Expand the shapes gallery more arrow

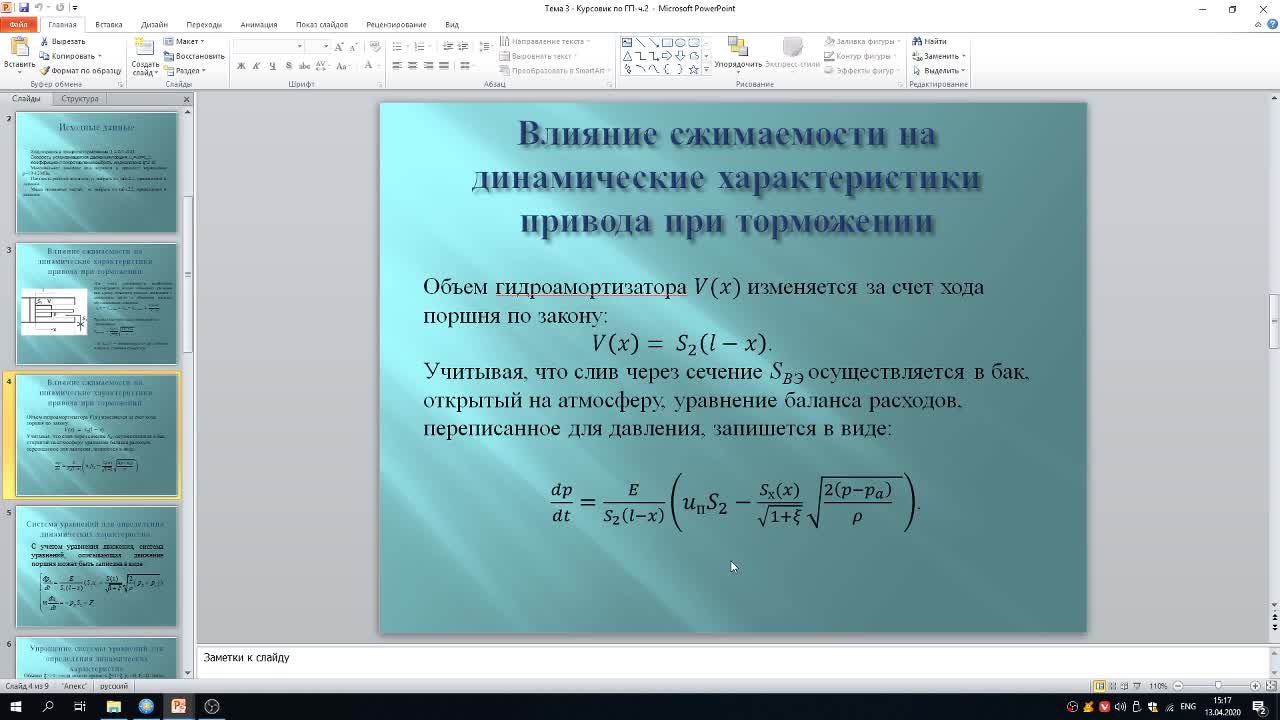pyautogui.click(x=706, y=70)
